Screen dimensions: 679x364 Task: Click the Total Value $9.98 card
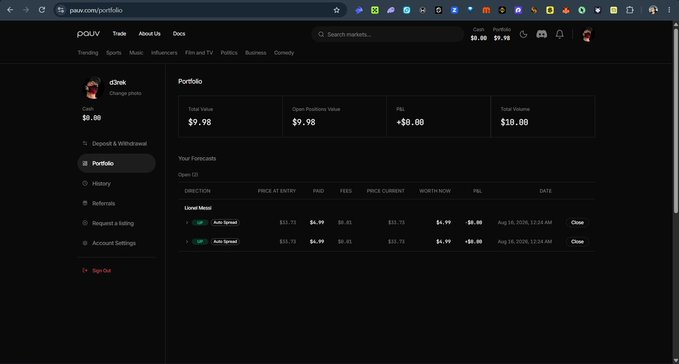[230, 116]
